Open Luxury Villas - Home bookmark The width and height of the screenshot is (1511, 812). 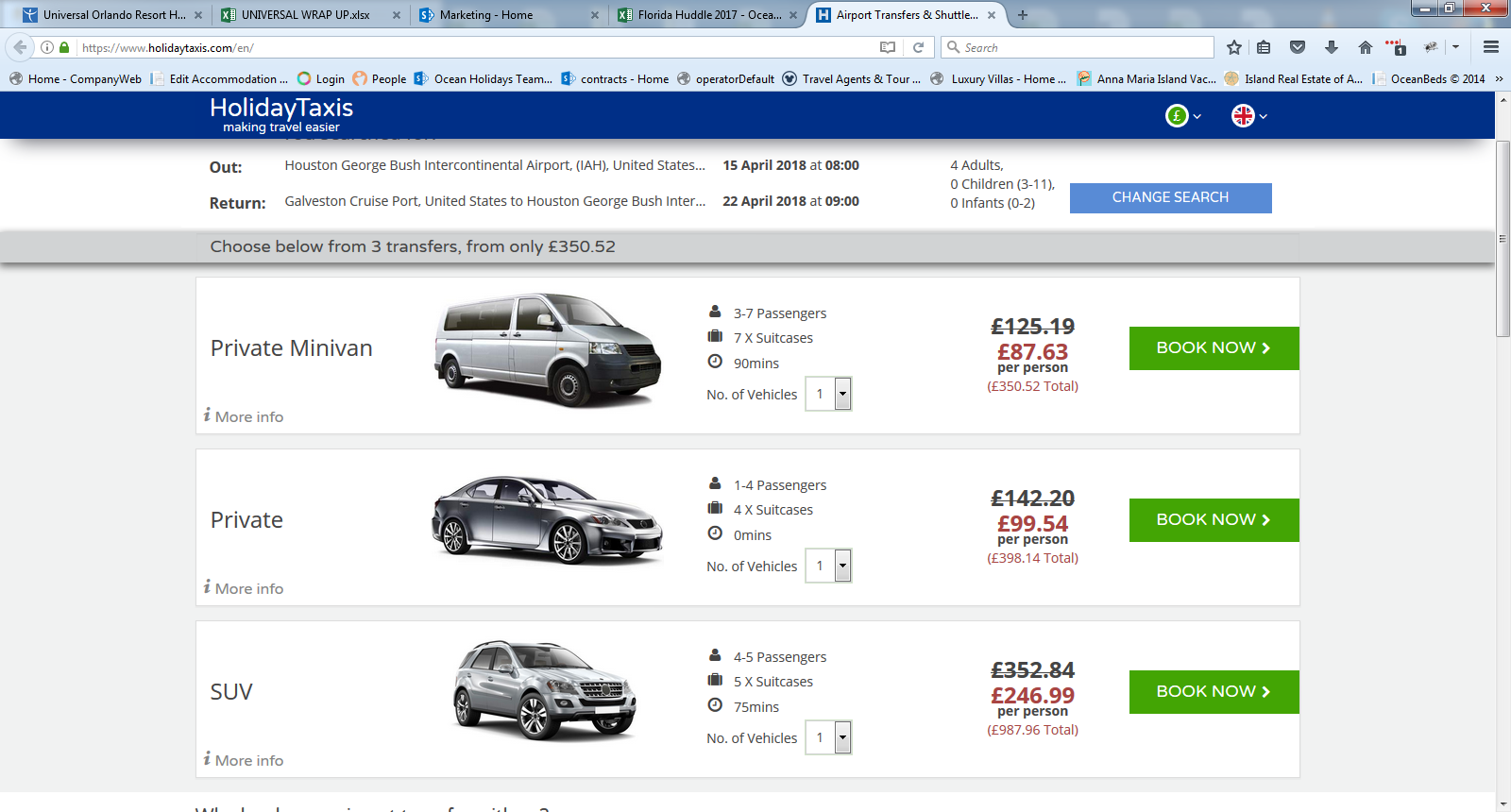point(998,79)
